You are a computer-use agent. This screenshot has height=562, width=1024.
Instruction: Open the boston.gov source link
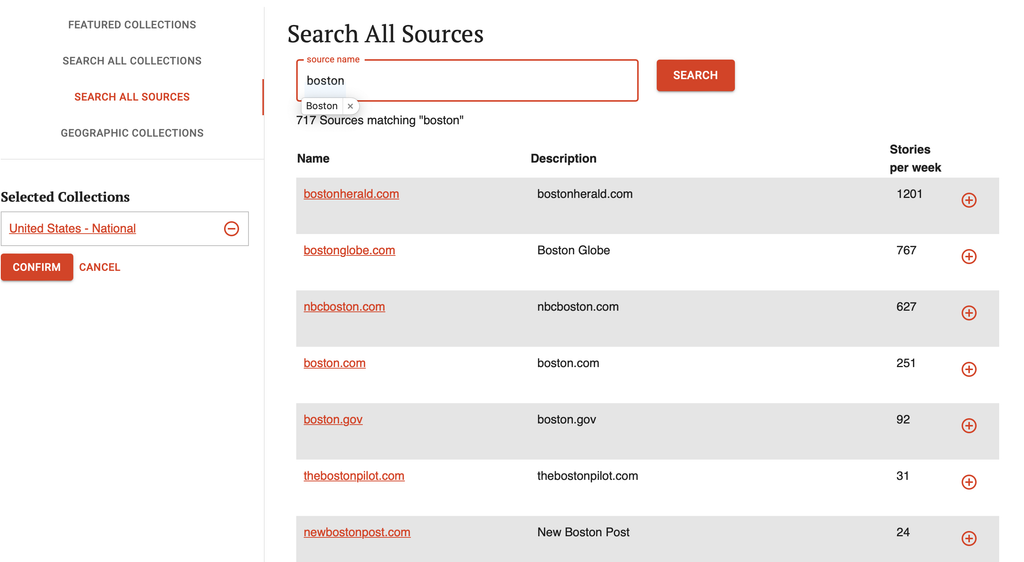click(x=333, y=419)
